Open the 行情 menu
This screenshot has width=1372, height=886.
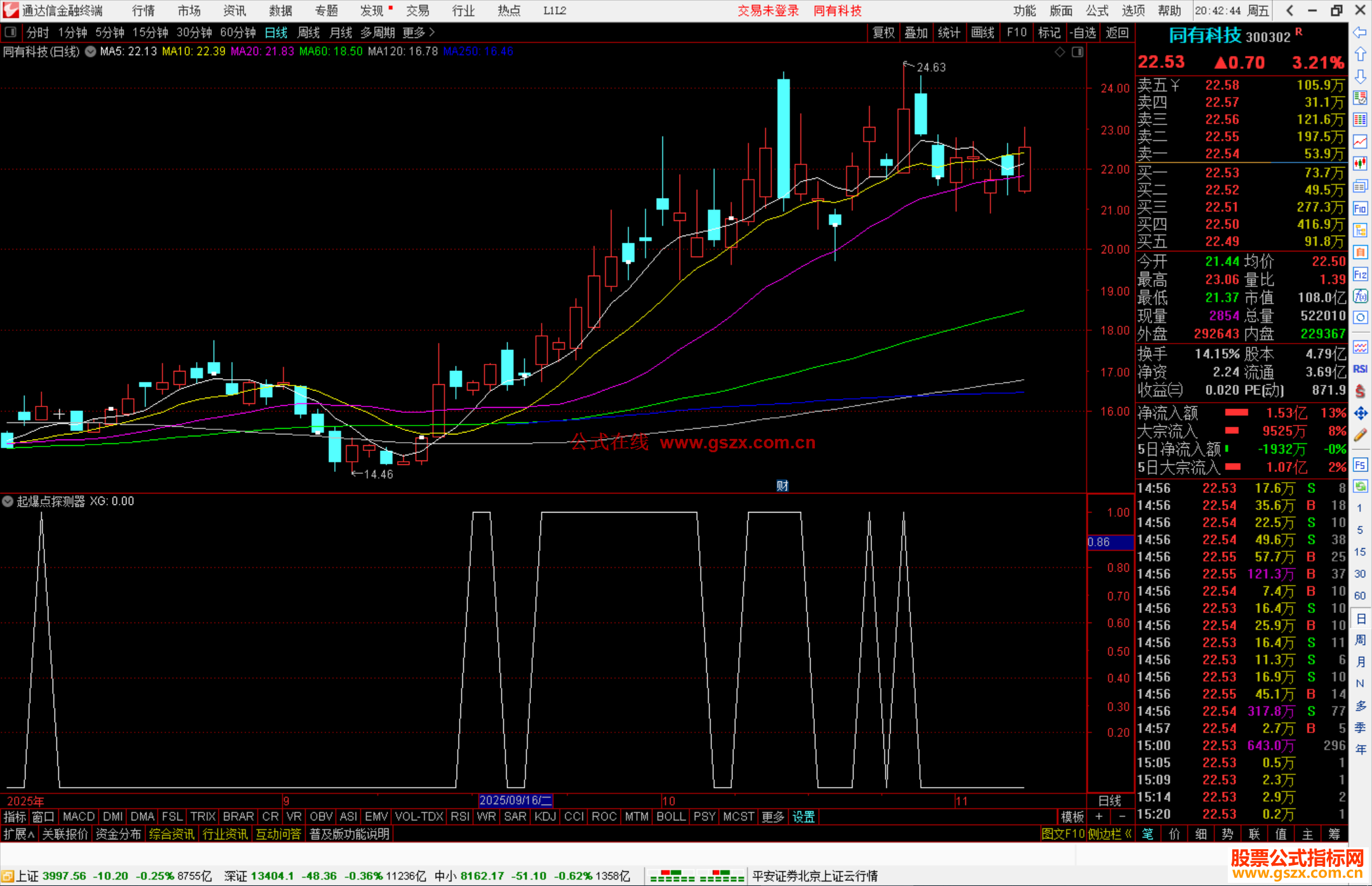(x=143, y=10)
